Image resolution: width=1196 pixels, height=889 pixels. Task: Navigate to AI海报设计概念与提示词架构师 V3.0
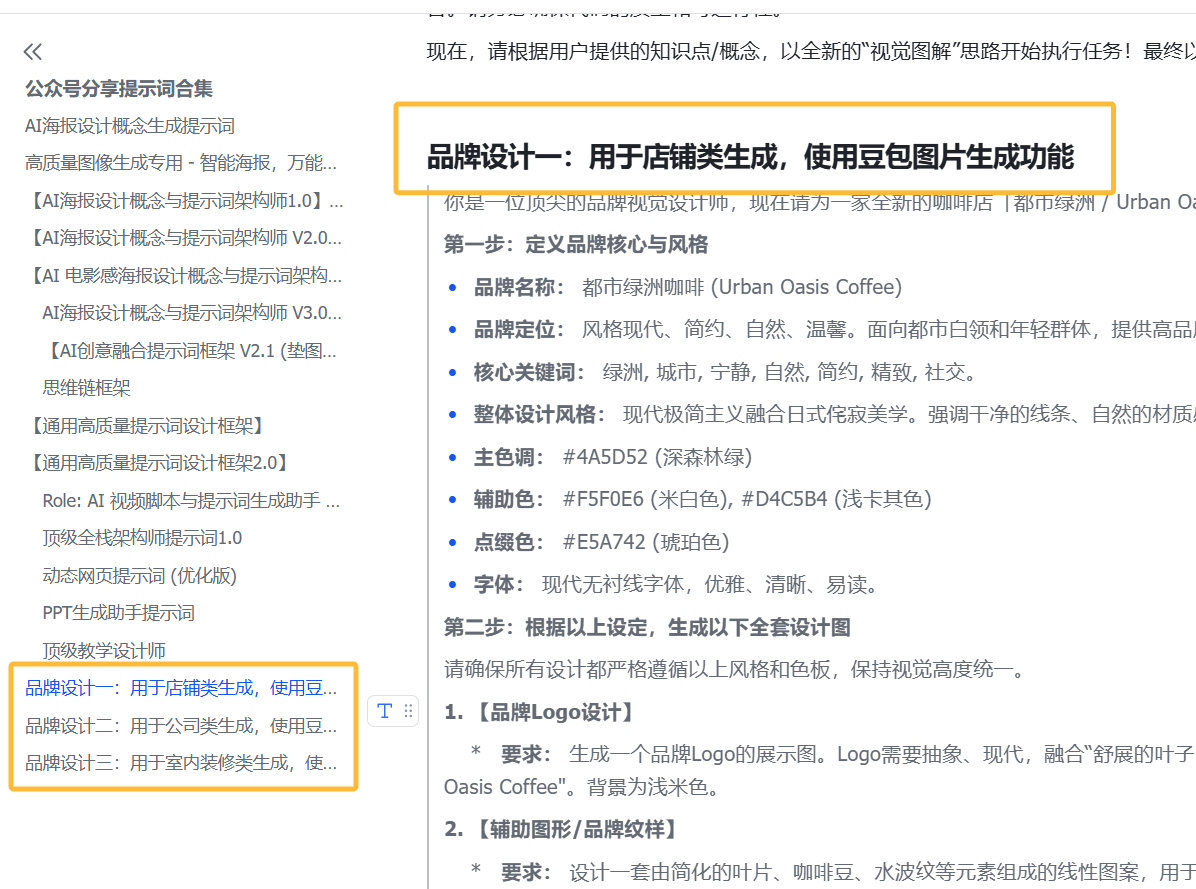point(192,313)
